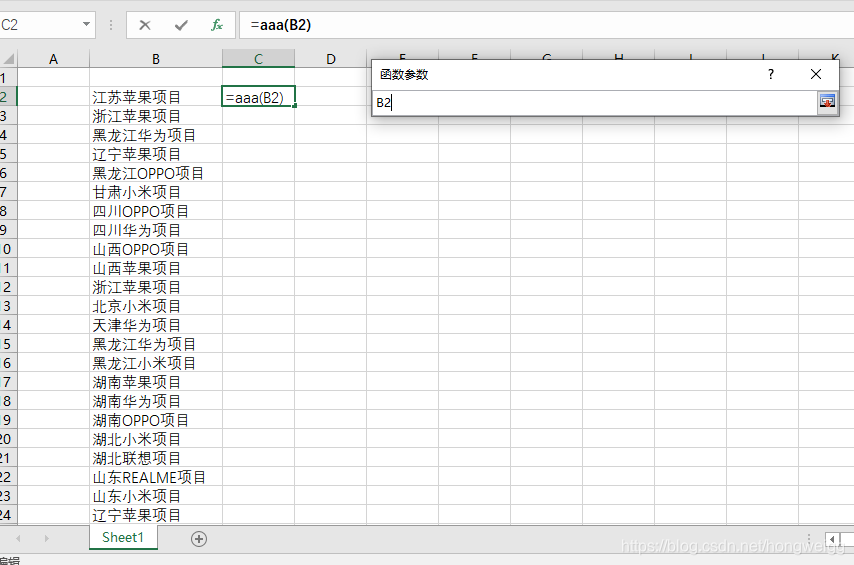Click cell 山西苹果项目
This screenshot has width=854, height=565.
pos(156,268)
